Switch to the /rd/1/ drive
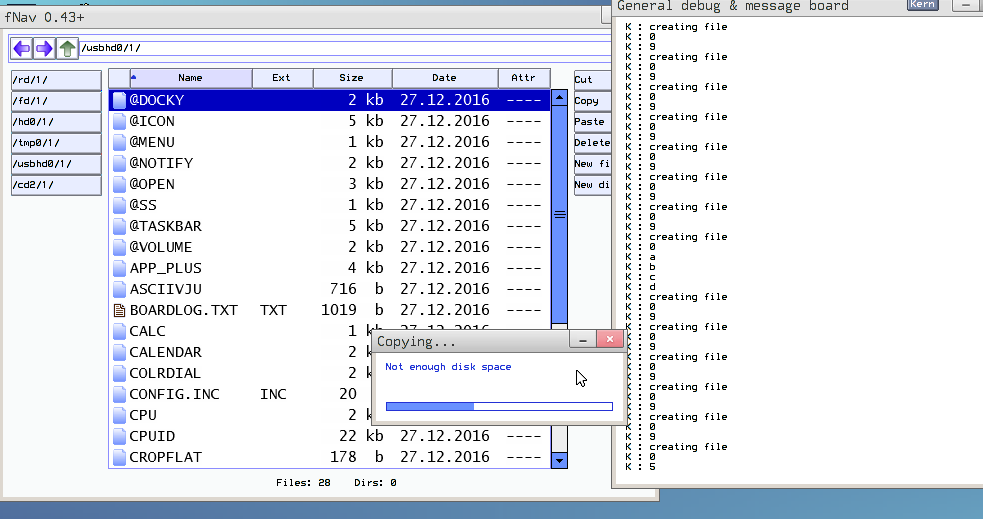The height and width of the screenshot is (519, 983). tap(56, 80)
